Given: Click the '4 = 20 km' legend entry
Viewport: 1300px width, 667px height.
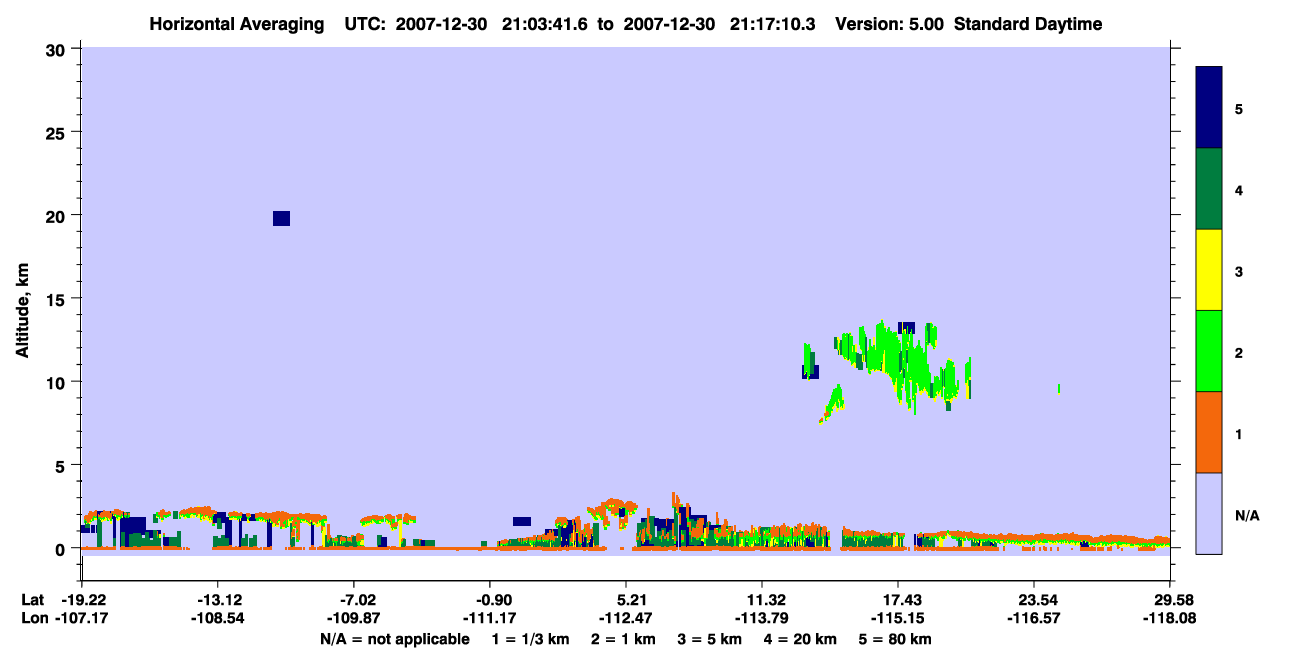Looking at the screenshot, I should [x=799, y=639].
